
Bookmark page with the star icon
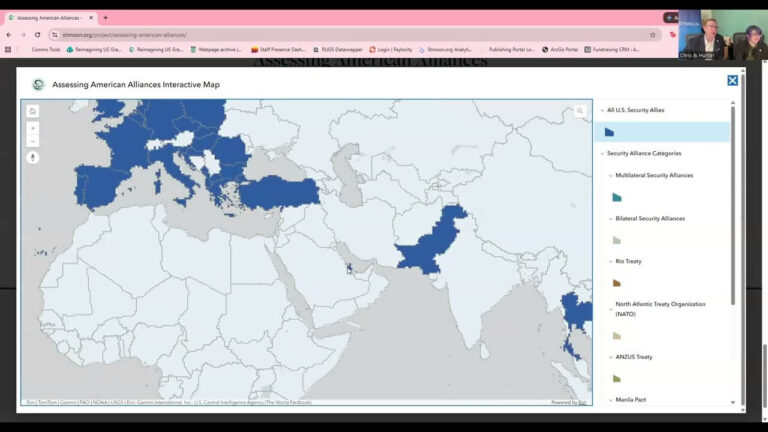pyautogui.click(x=652, y=35)
